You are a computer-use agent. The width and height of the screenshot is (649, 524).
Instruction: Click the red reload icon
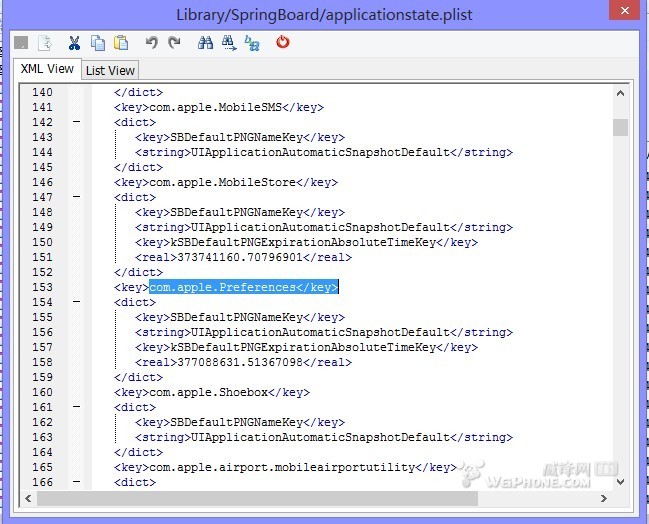tap(283, 42)
